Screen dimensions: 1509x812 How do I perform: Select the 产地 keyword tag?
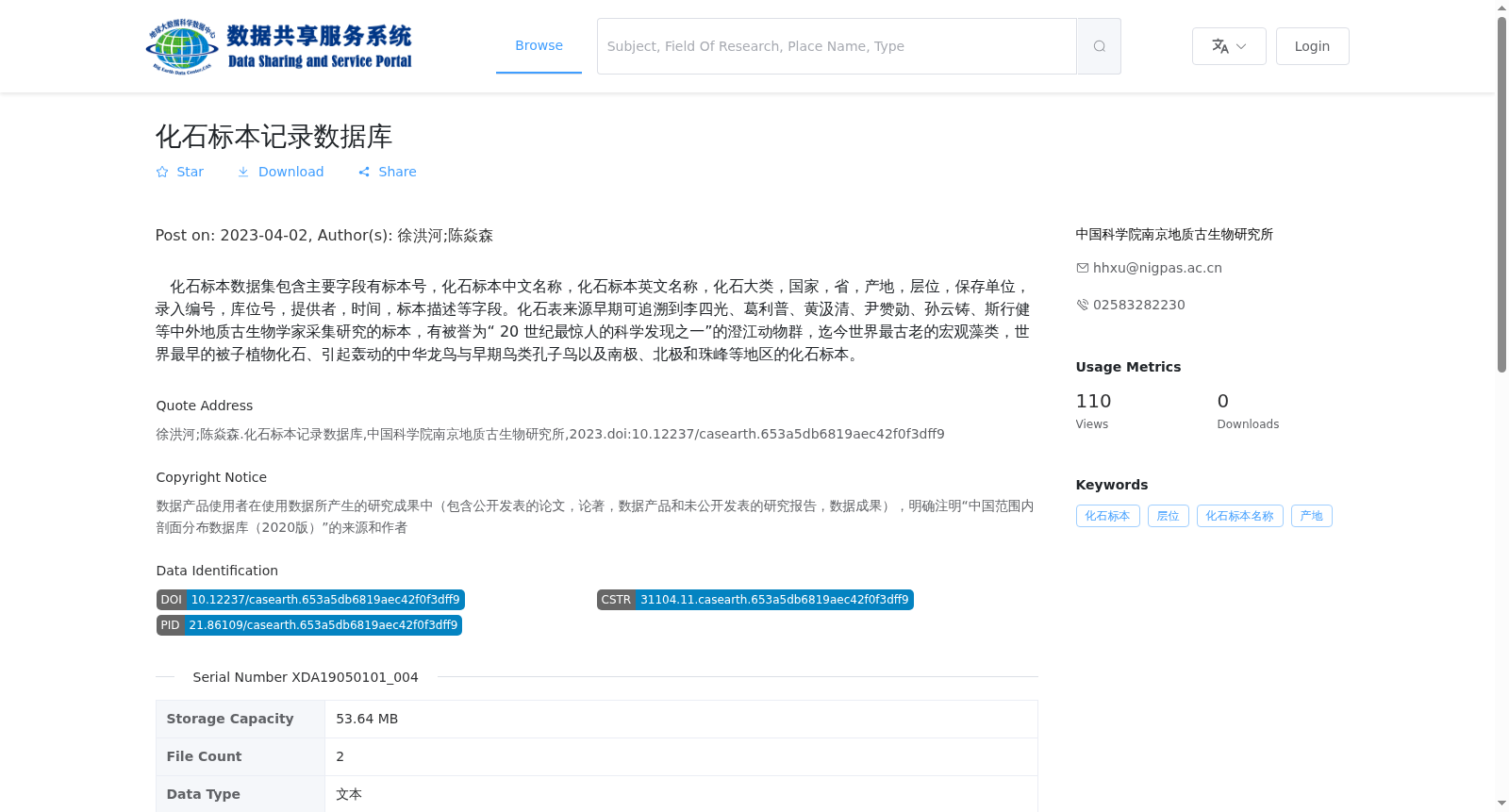coord(1311,516)
